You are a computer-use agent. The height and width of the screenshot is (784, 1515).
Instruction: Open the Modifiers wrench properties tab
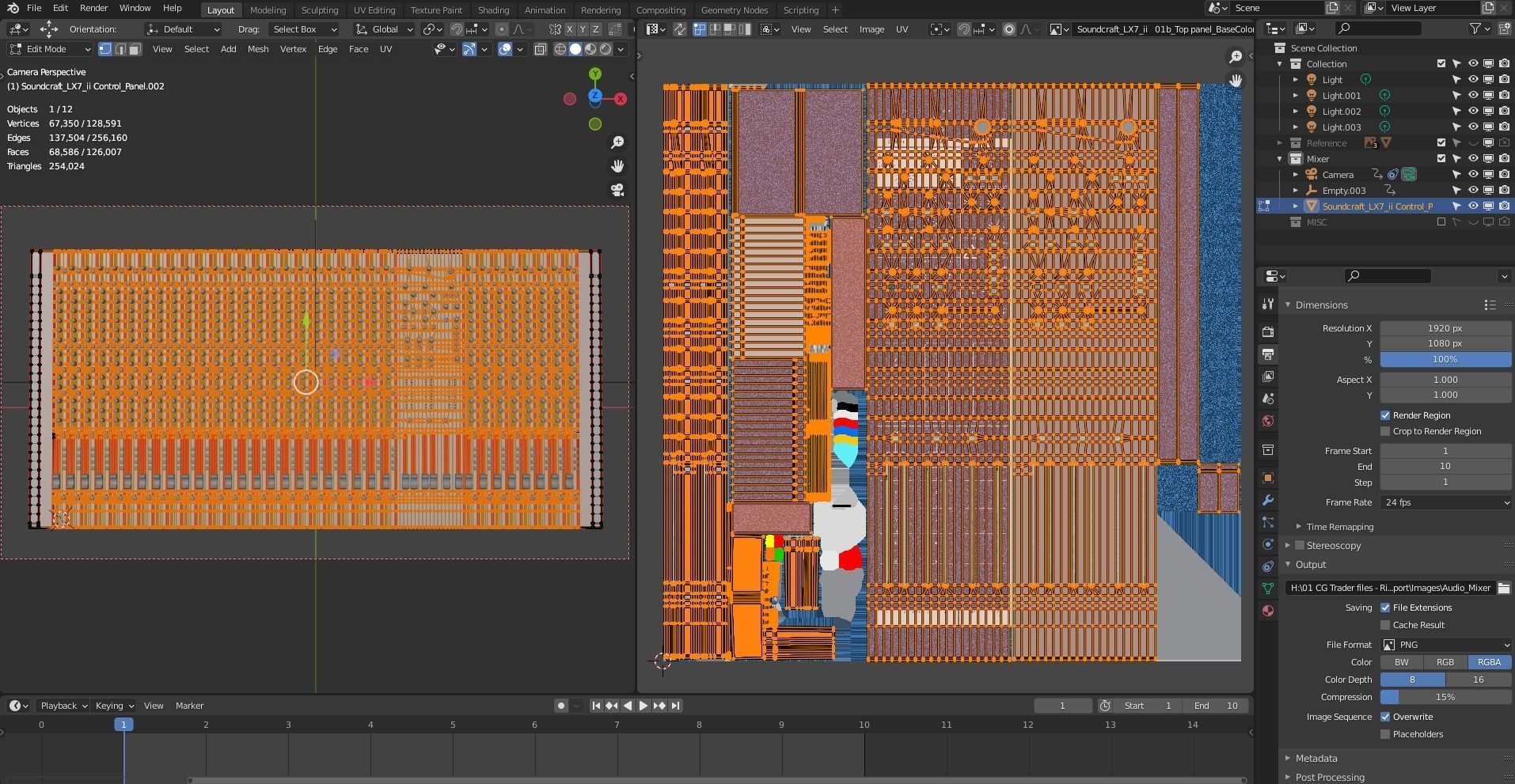1268,500
